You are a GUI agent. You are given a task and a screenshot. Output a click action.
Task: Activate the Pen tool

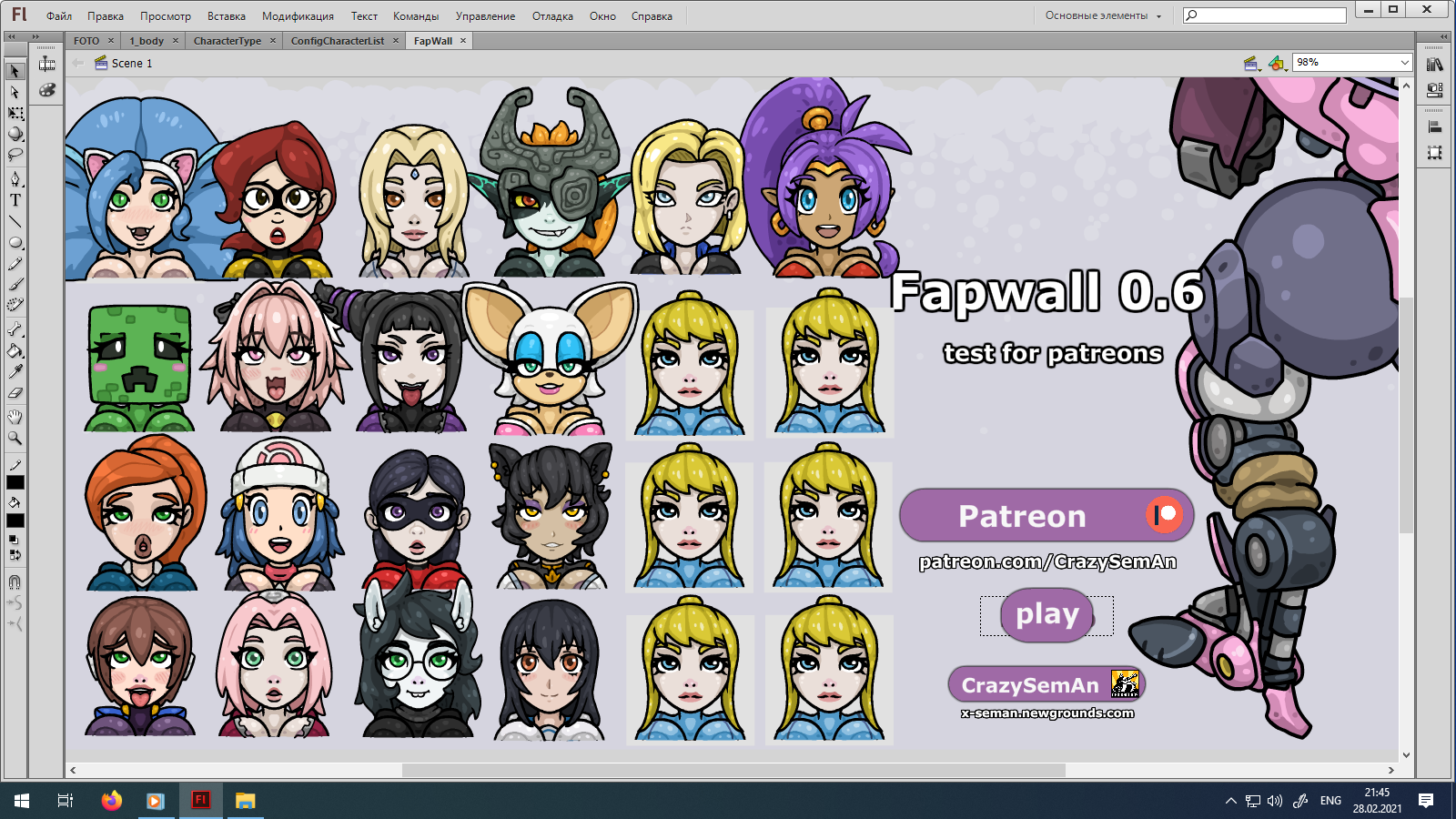15,178
